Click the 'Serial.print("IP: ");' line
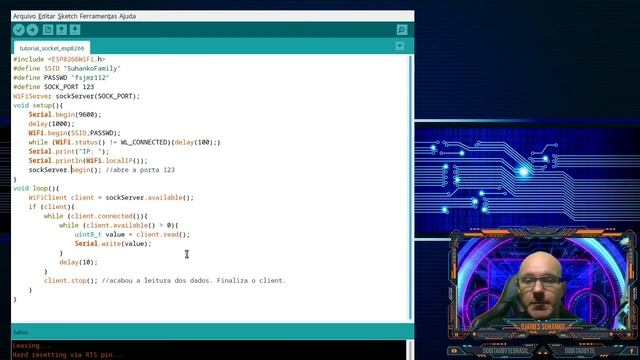Screen dimensions: 640x360 (x=69, y=151)
